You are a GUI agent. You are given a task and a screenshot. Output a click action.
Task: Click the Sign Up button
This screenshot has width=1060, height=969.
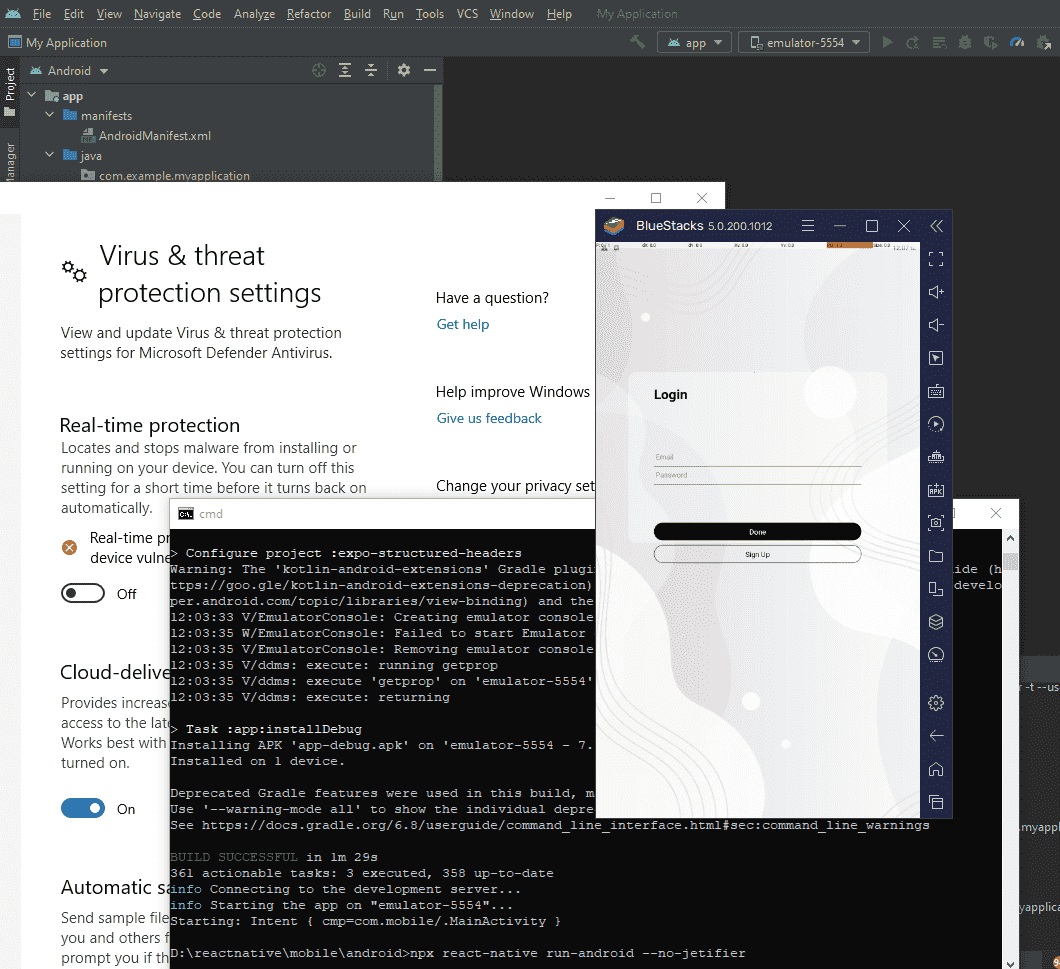coord(757,554)
